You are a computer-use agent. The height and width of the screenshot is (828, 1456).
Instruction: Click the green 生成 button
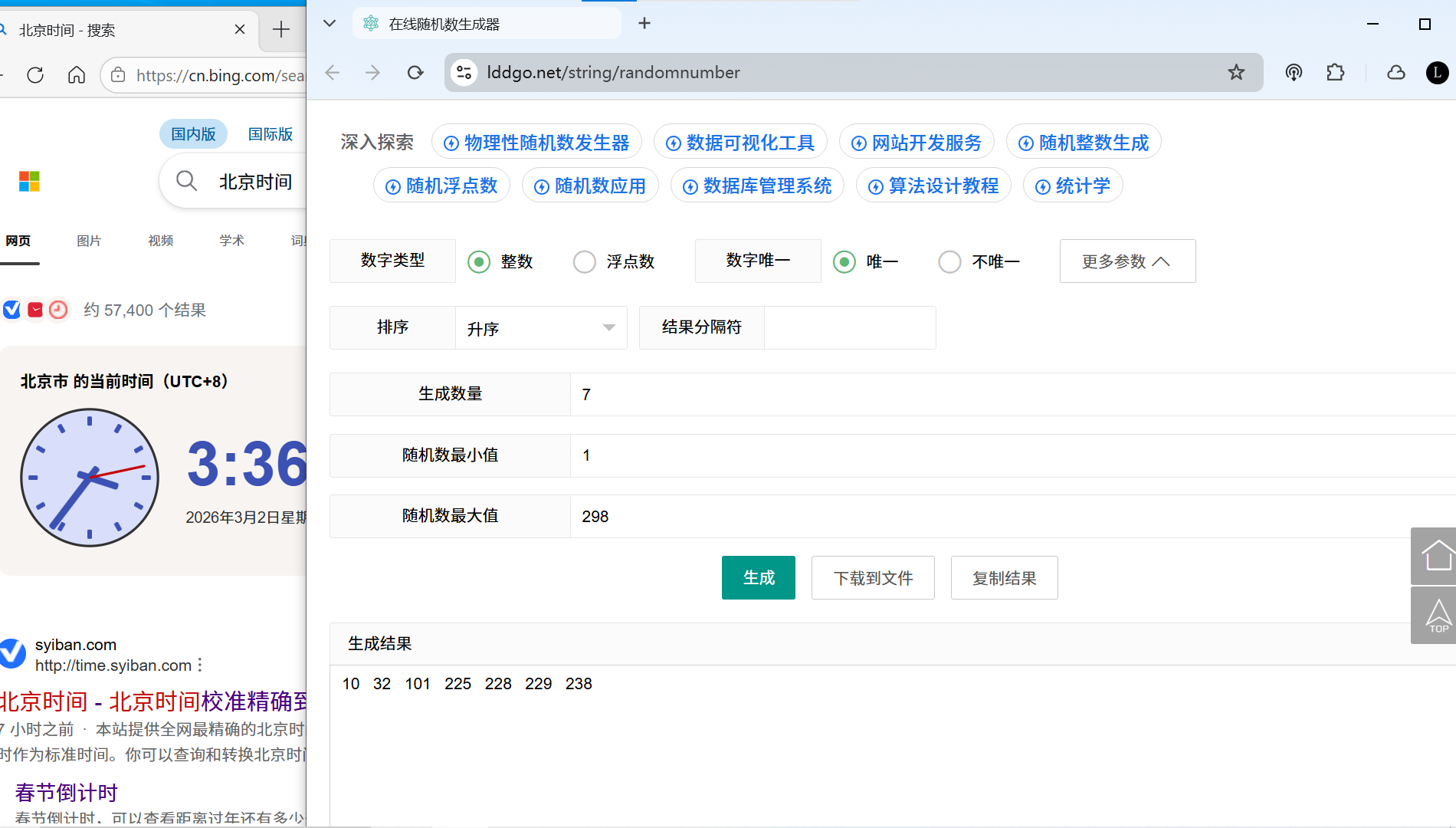click(x=759, y=577)
